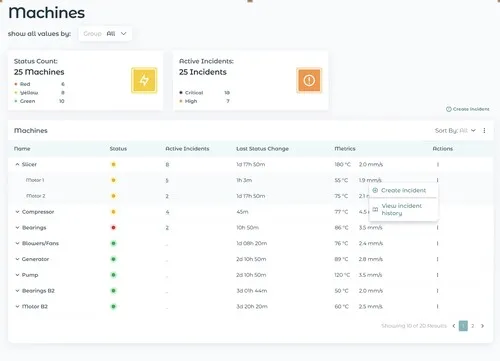This screenshot has width=500, height=361.
Task: Open actions menu for Motor 1 row
Action: 438,180
